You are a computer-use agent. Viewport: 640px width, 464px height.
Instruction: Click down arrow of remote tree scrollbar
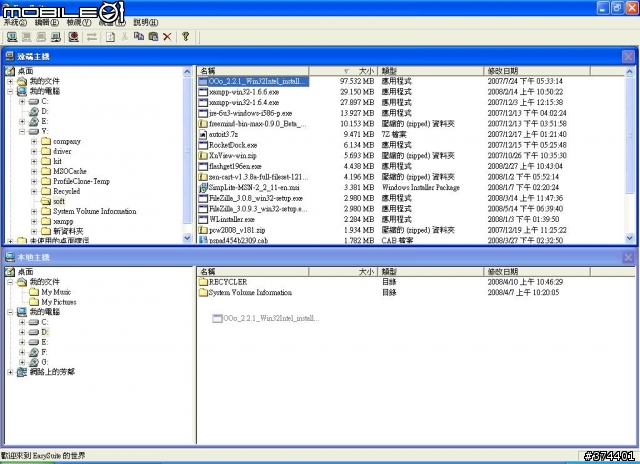187,238
